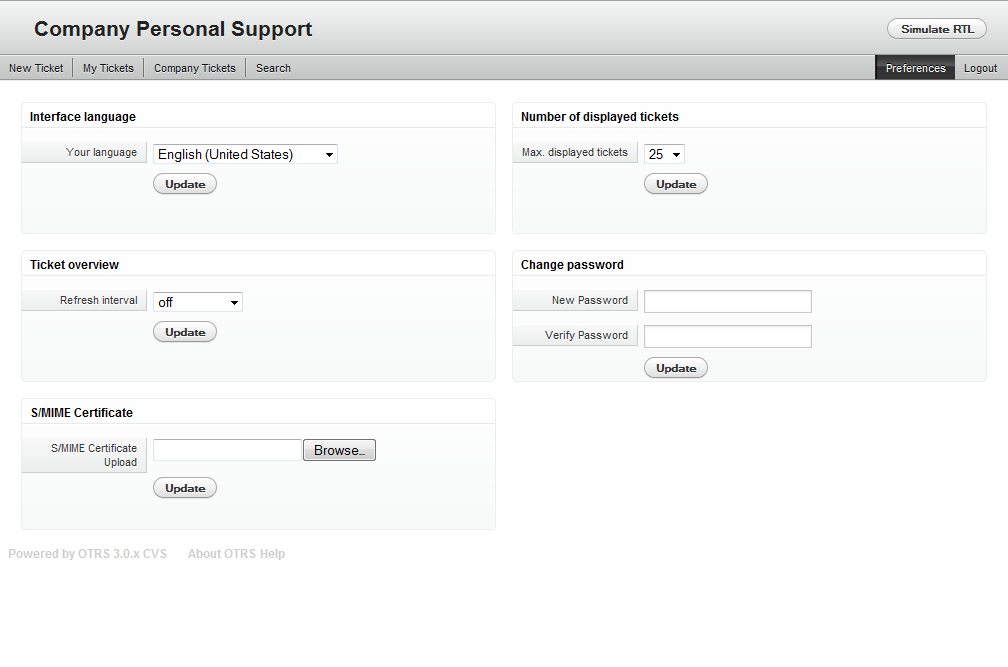Click Update under S/MIME Certificate
The image size is (1008, 667).
pos(185,488)
